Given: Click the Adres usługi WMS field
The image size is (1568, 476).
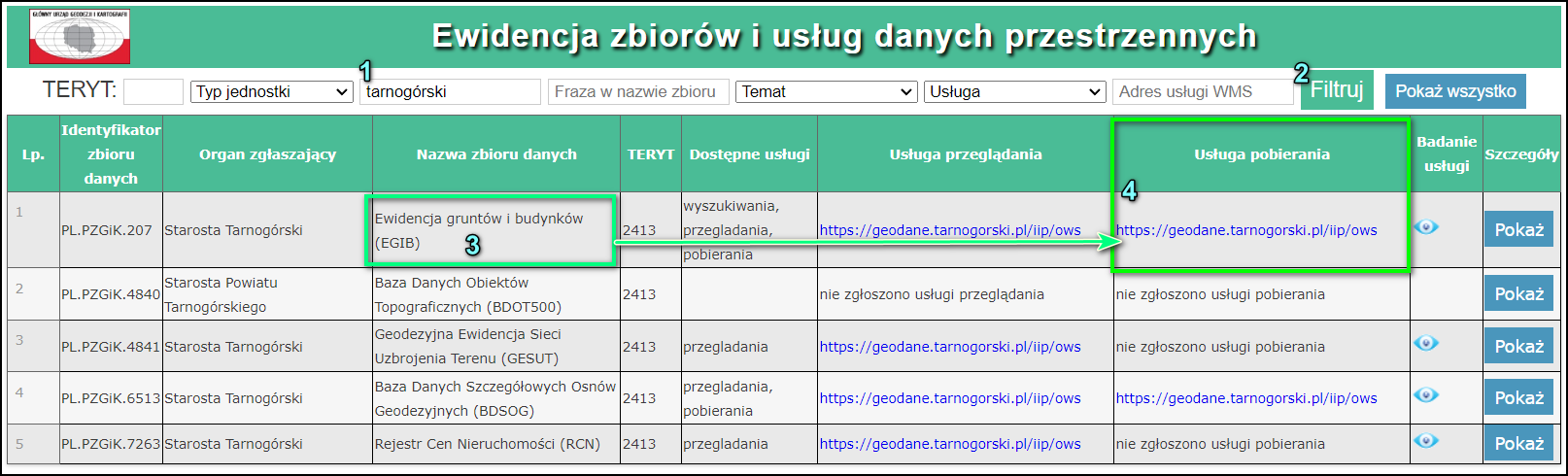Looking at the screenshot, I should pos(1202,91).
